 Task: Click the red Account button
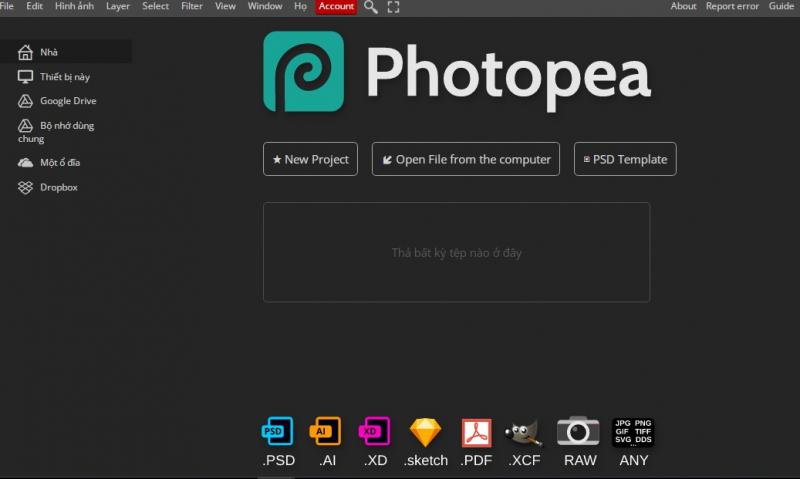pyautogui.click(x=336, y=7)
